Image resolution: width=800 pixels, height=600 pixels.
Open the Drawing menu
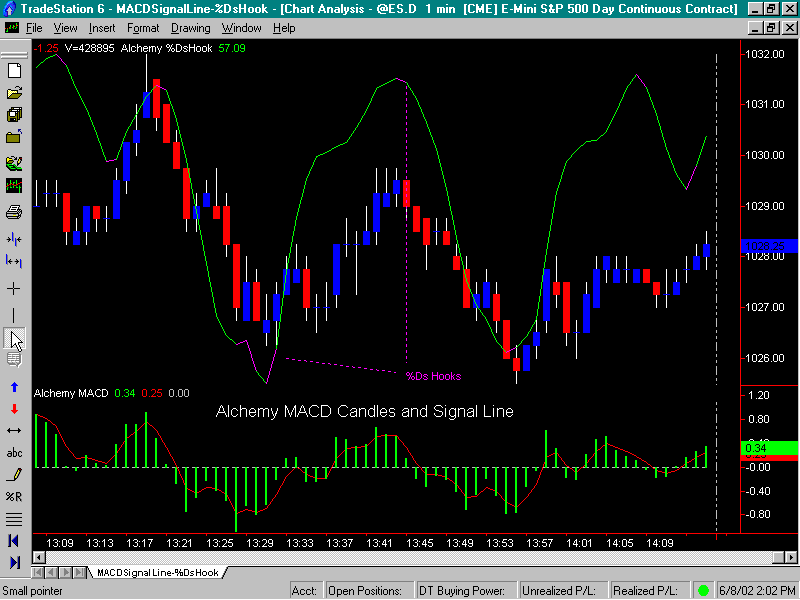tap(190, 28)
